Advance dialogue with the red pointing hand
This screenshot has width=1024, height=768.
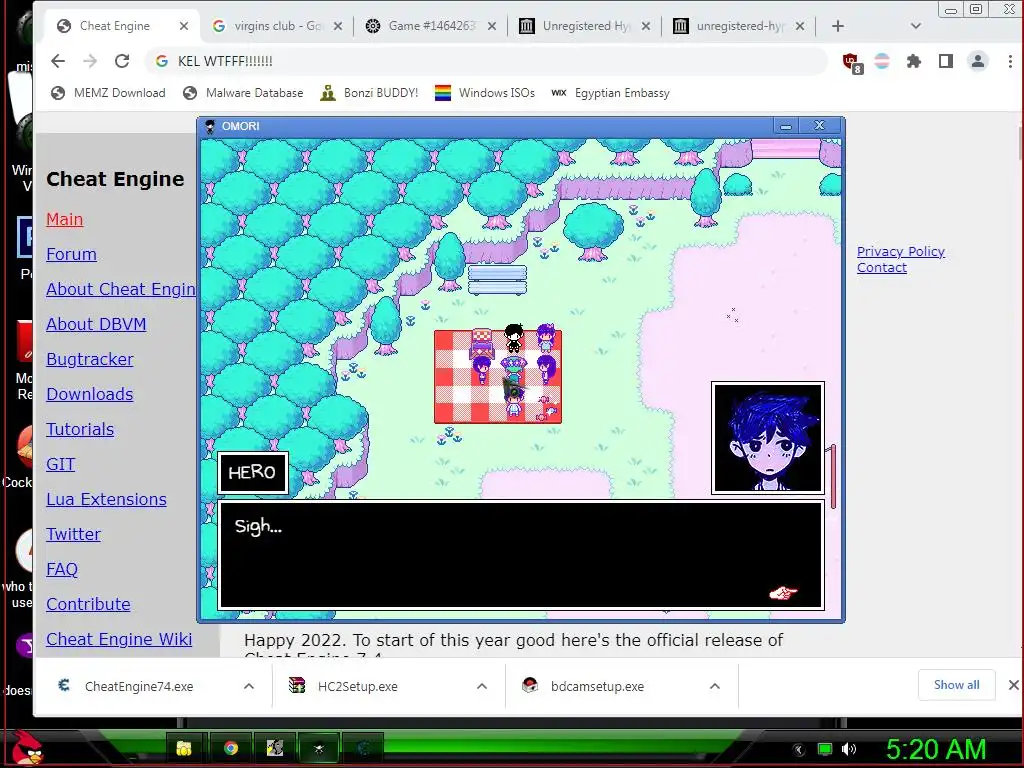point(783,593)
